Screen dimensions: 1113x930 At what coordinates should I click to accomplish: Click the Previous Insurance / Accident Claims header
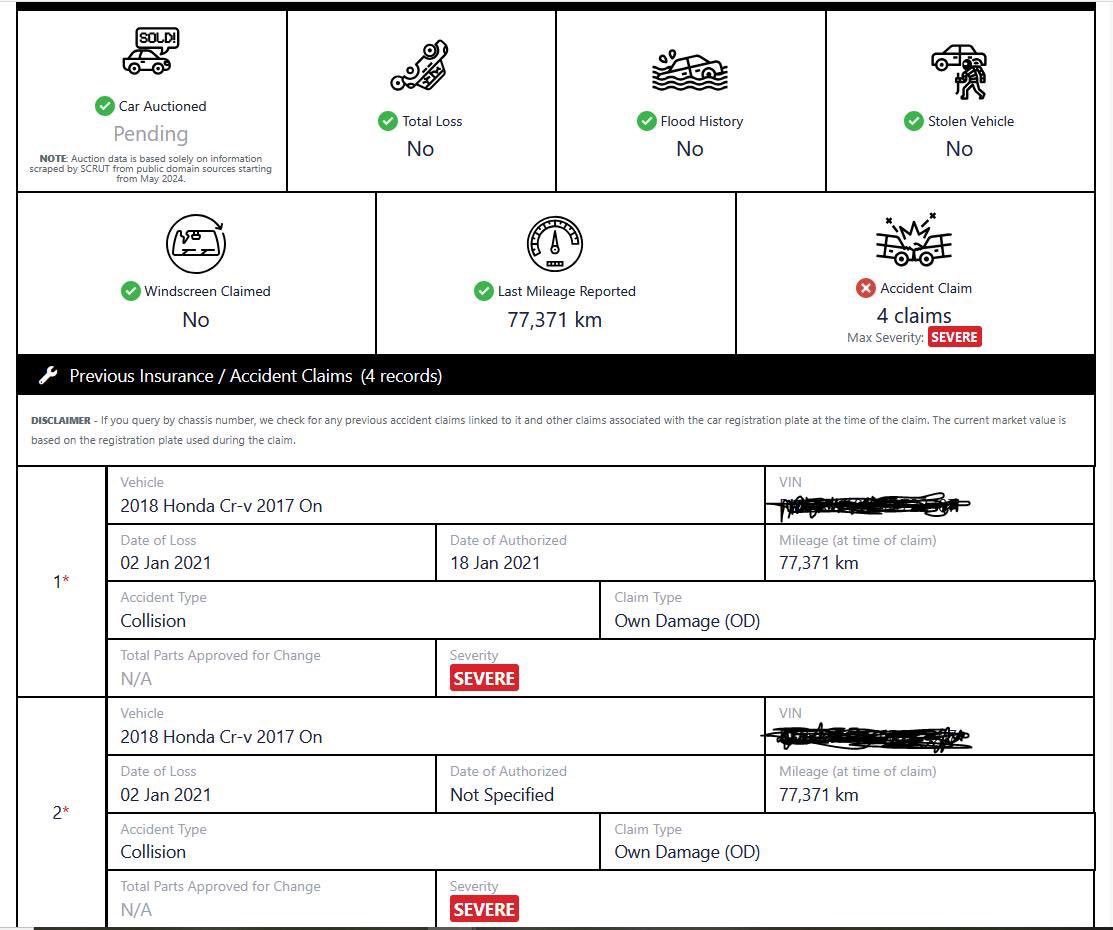coord(255,376)
